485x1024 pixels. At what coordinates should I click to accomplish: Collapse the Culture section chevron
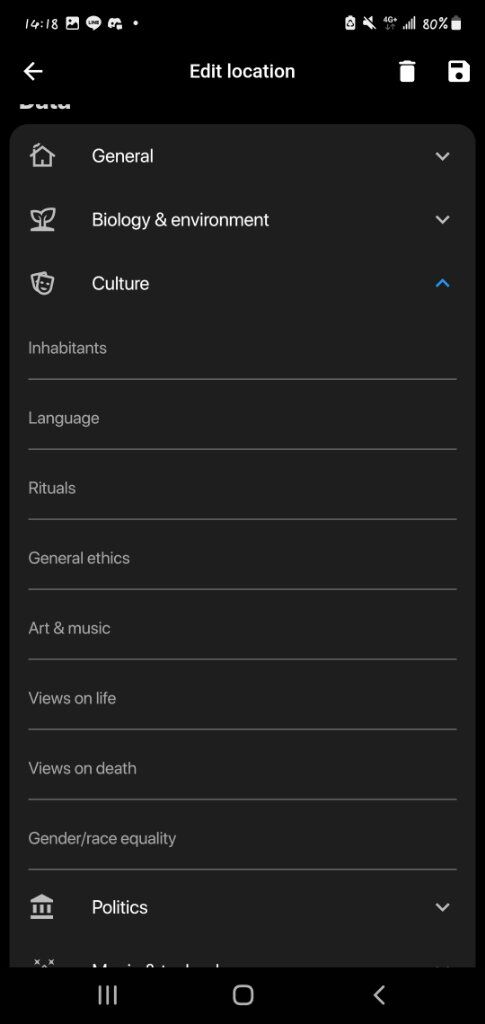[443, 283]
